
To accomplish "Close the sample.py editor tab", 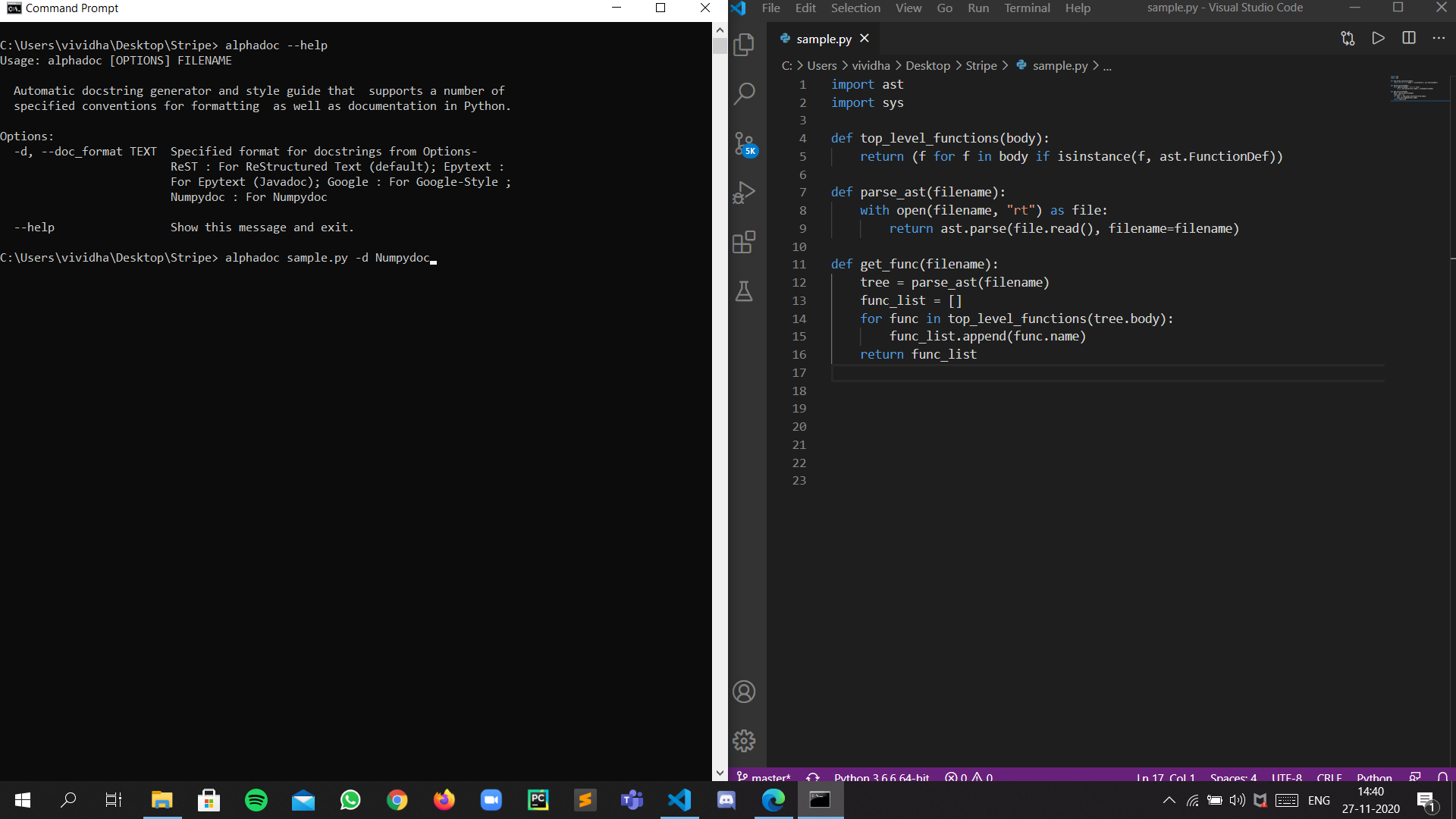I will click(x=864, y=39).
